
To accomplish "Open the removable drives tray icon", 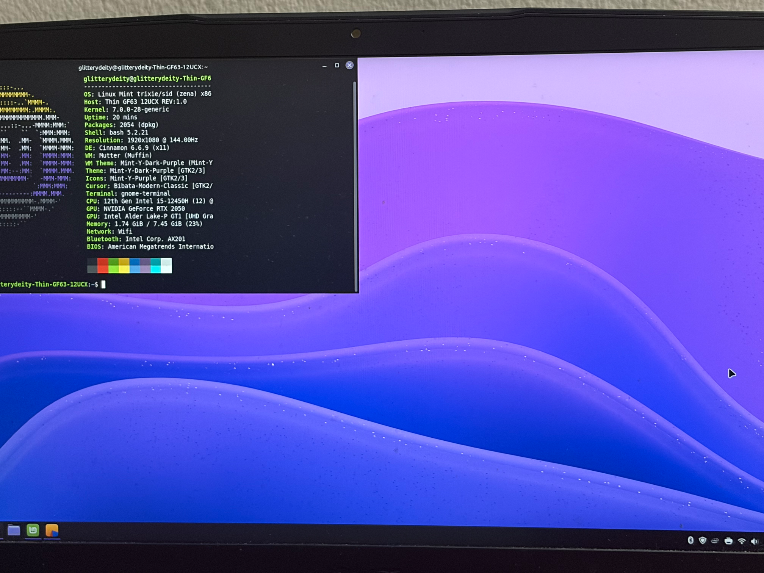I will tap(715, 540).
